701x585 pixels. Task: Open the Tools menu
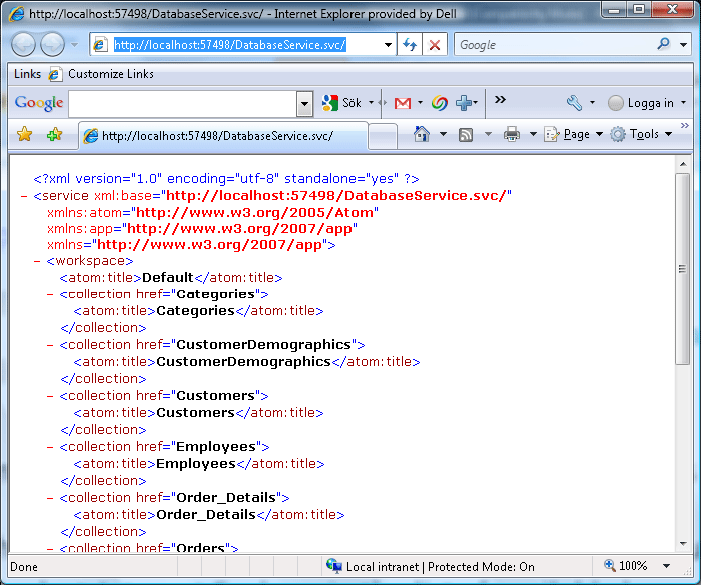tap(642, 134)
